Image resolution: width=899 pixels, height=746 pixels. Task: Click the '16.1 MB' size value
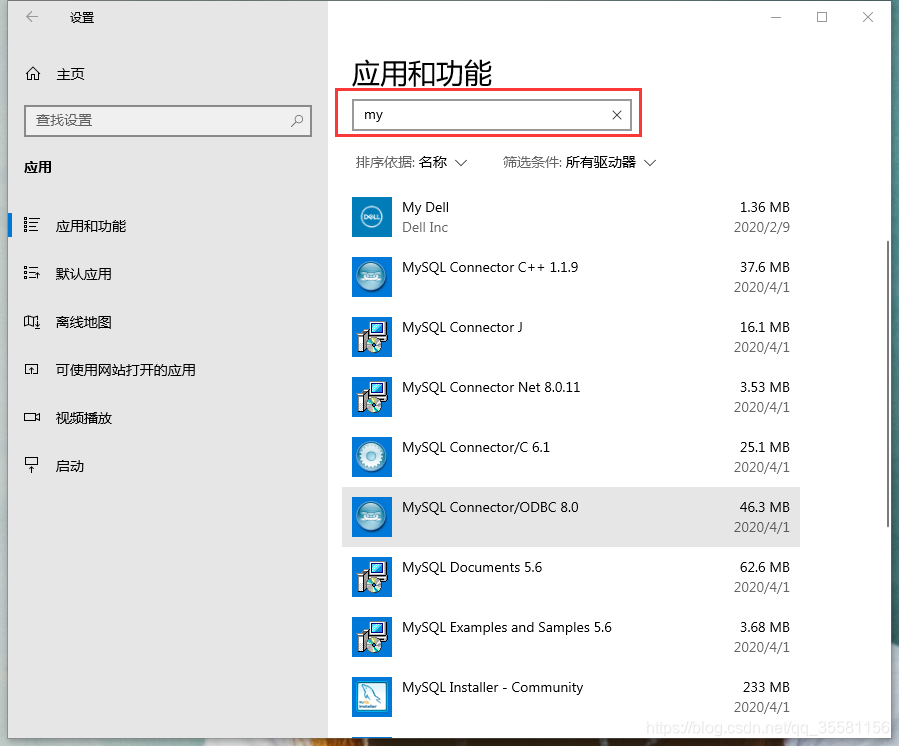pyautogui.click(x=764, y=327)
